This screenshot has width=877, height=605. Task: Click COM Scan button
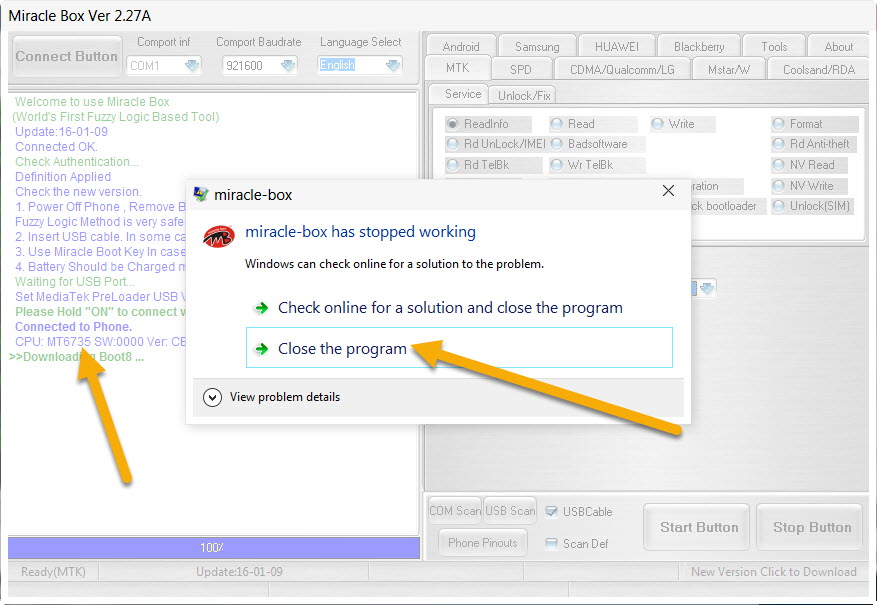pos(454,511)
